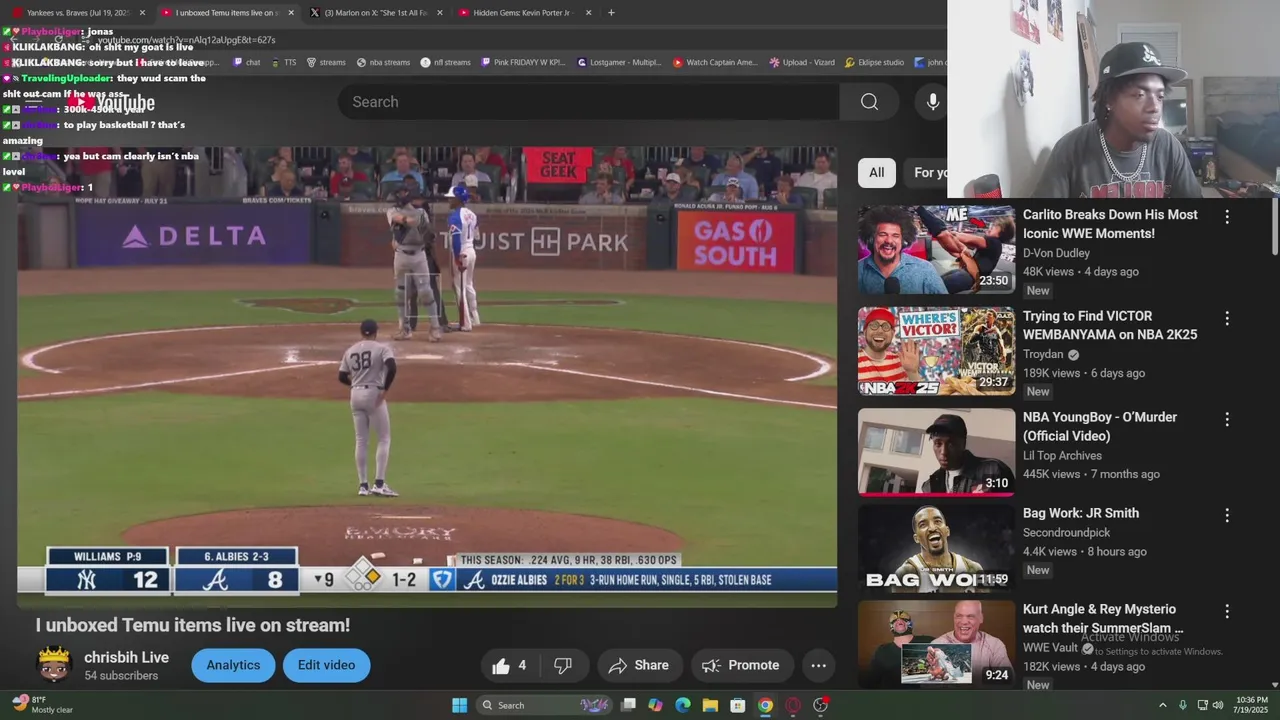The width and height of the screenshot is (1280, 720).
Task: Open options menu for Kurt Angle & Rey Mysterio video
Action: pyautogui.click(x=1227, y=611)
